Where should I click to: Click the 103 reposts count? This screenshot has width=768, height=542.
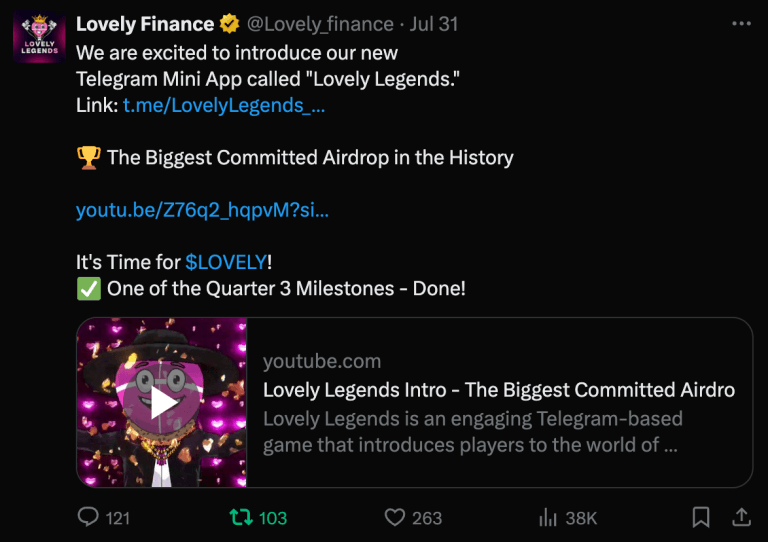pyautogui.click(x=273, y=517)
